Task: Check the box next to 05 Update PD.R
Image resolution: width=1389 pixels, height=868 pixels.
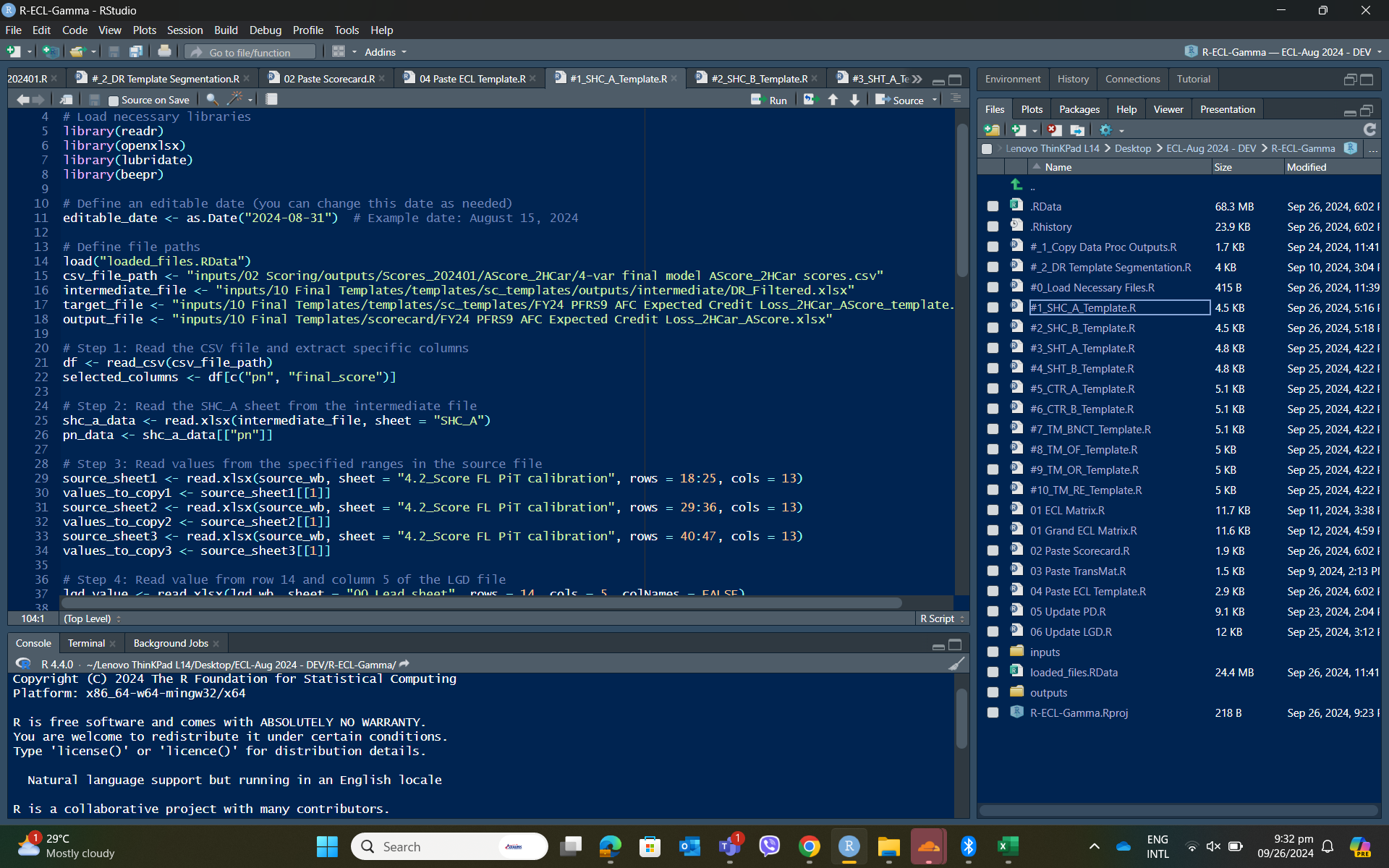Action: pyautogui.click(x=993, y=612)
